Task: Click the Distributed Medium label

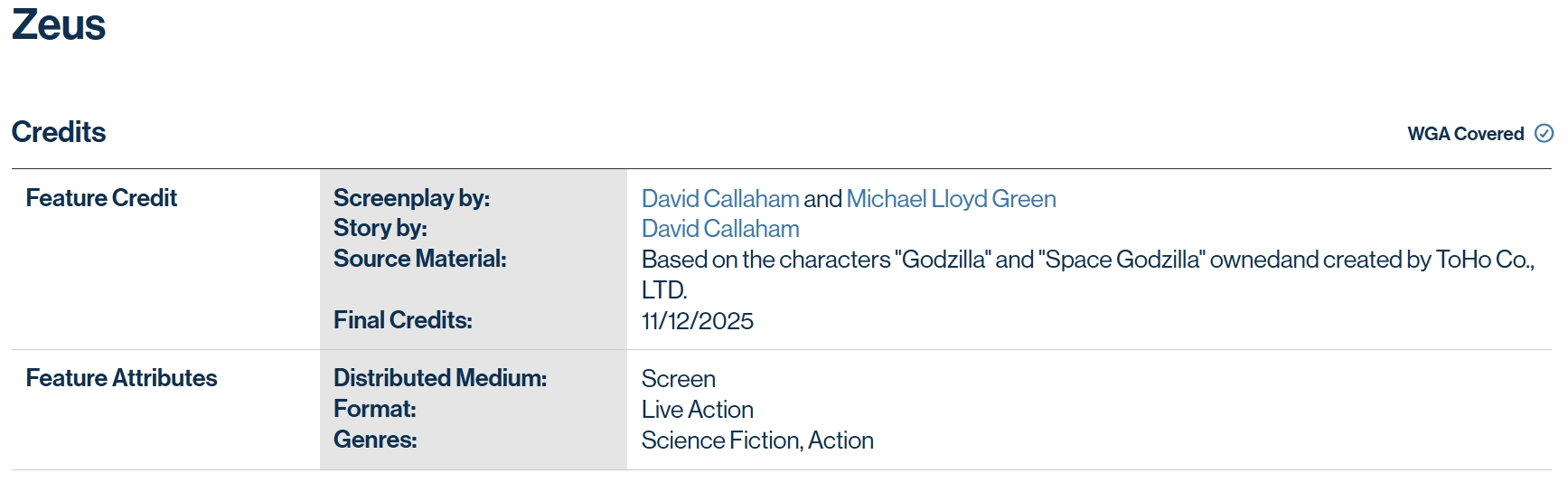Action: [x=439, y=378]
